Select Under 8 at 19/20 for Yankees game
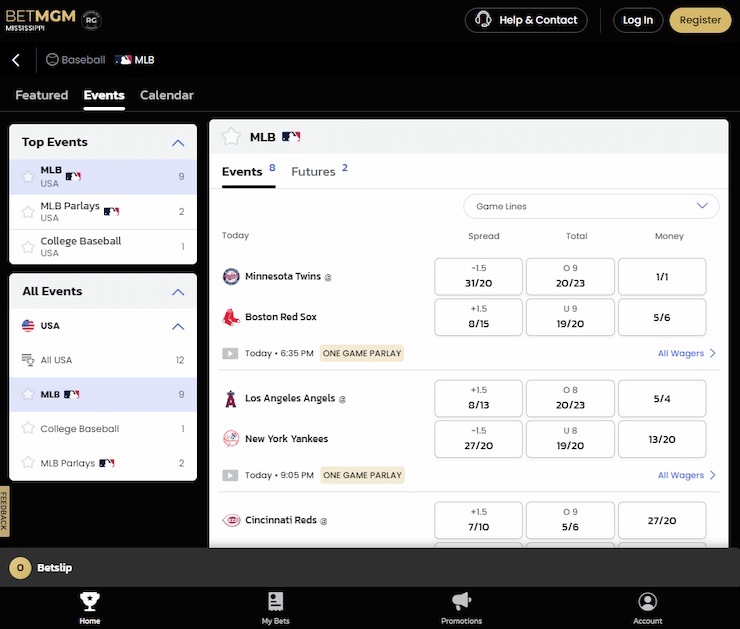740x629 pixels. pyautogui.click(x=570, y=439)
